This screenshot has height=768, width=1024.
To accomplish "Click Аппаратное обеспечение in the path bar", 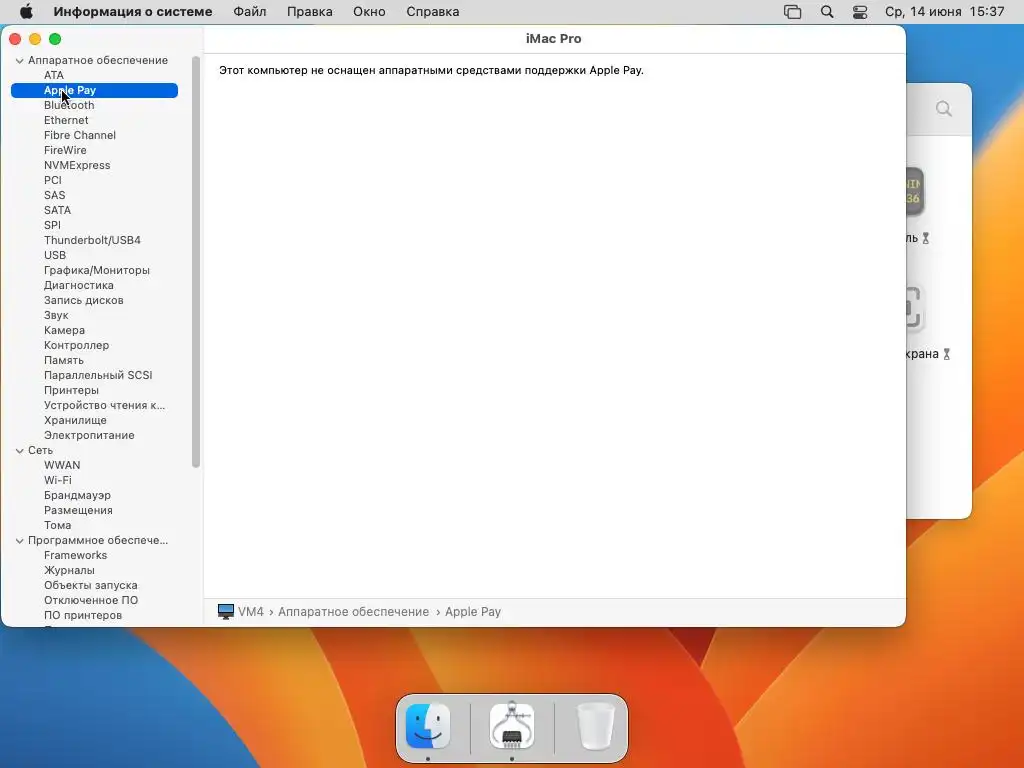I will (x=353, y=612).
